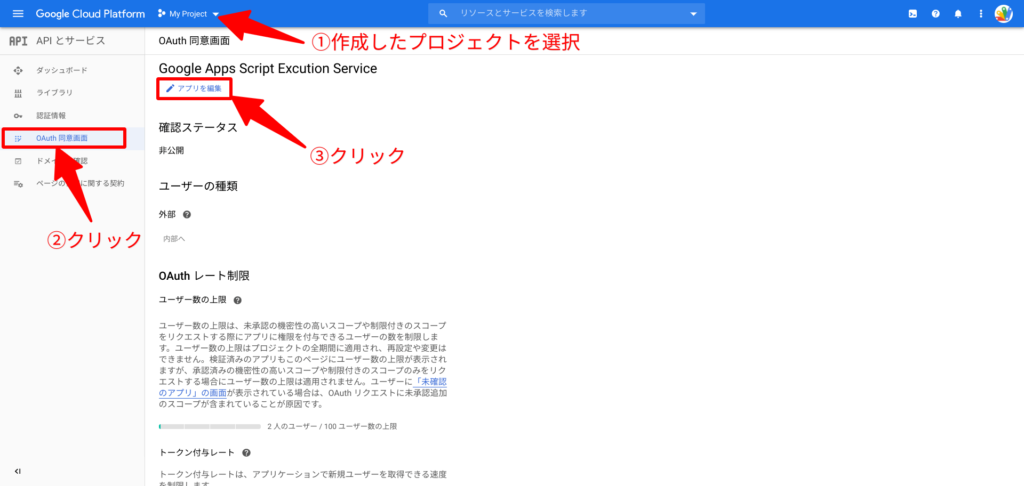Click the search field for resources and services
Viewport: 1024px width, 486px height.
pos(567,13)
